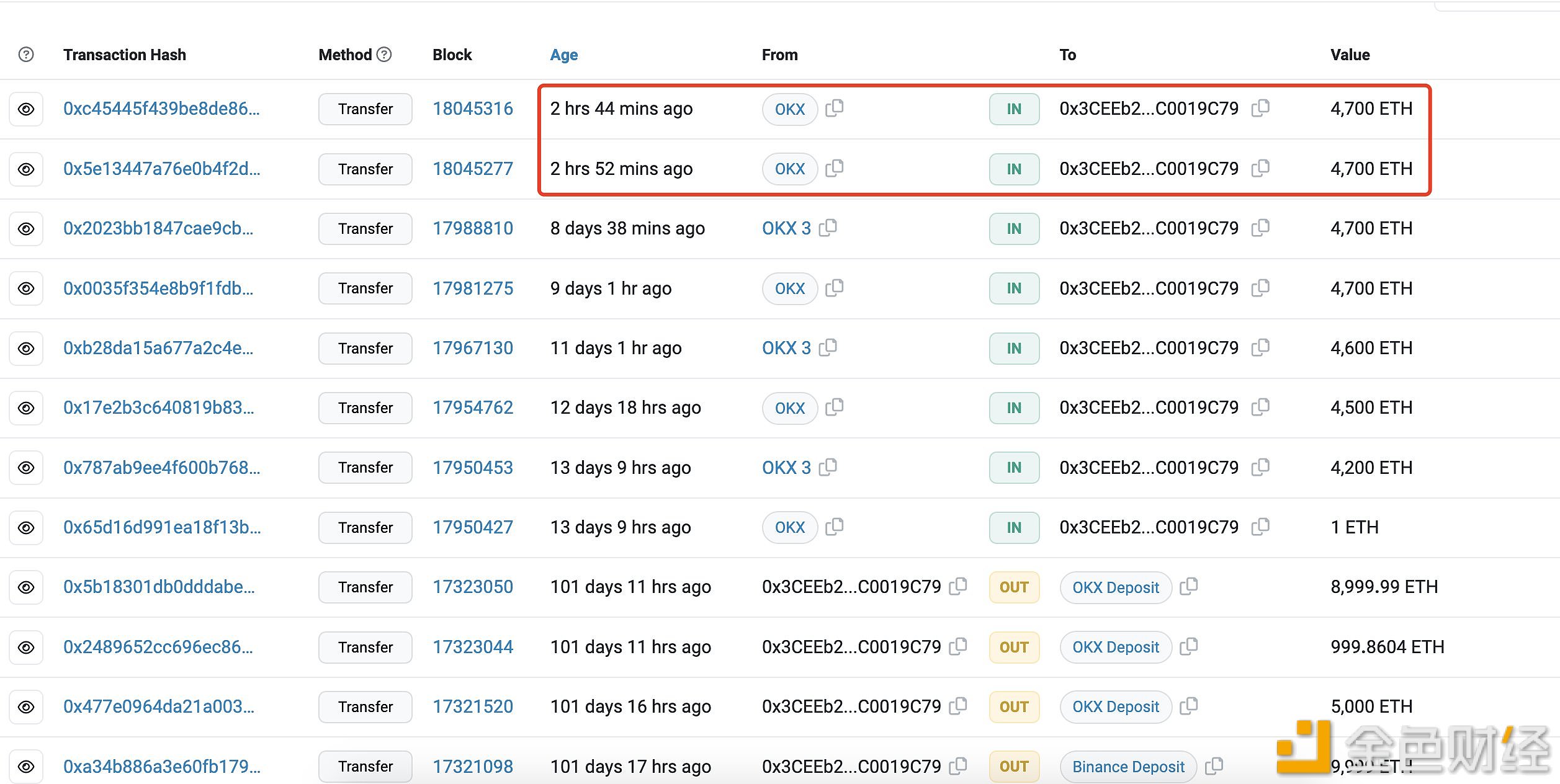This screenshot has width=1560, height=784.
Task: Open block 17950453
Action: pyautogui.click(x=473, y=468)
